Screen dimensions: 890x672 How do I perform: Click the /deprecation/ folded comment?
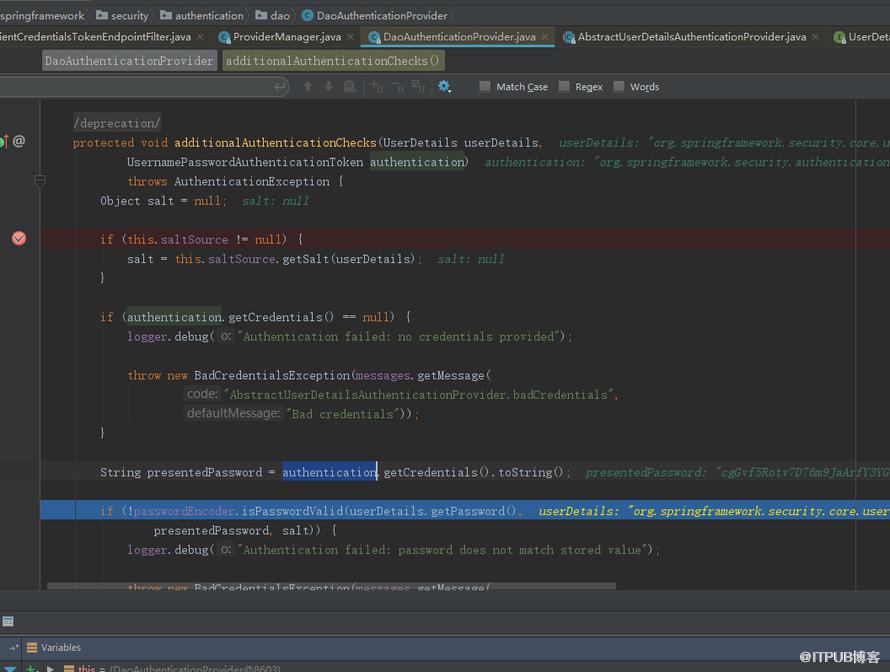tap(117, 123)
